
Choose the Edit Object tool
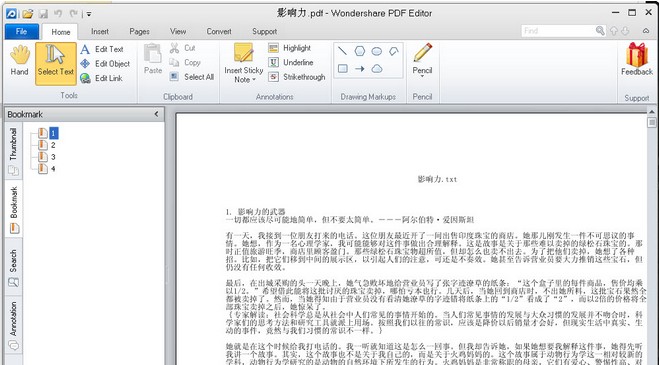point(105,63)
